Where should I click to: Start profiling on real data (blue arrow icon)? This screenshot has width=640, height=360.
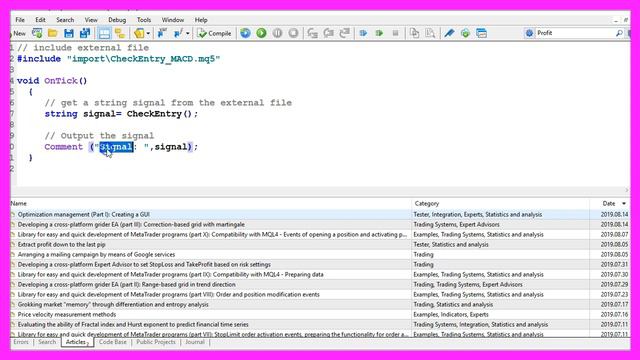(x=363, y=33)
